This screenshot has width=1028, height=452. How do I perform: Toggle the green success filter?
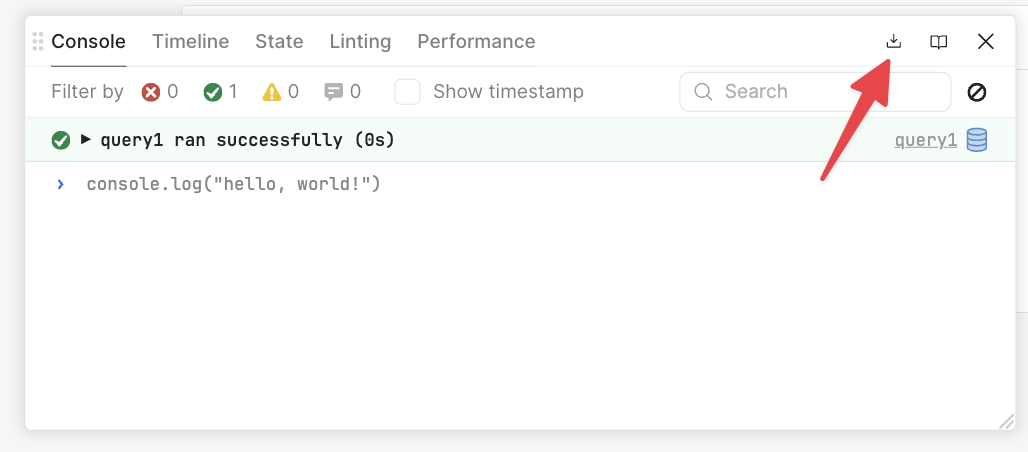point(220,92)
